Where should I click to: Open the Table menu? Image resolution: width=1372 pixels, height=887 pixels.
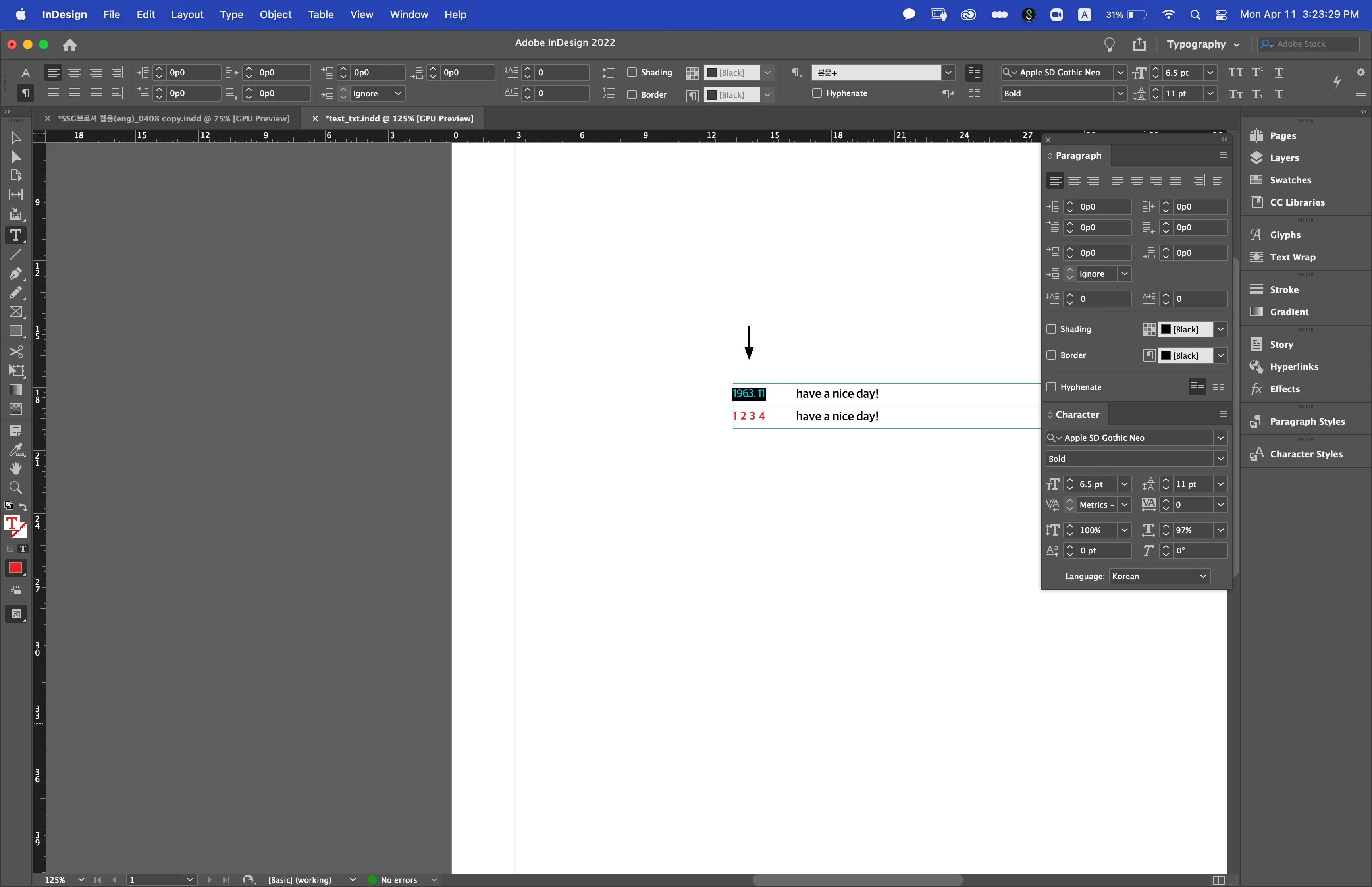pos(320,14)
